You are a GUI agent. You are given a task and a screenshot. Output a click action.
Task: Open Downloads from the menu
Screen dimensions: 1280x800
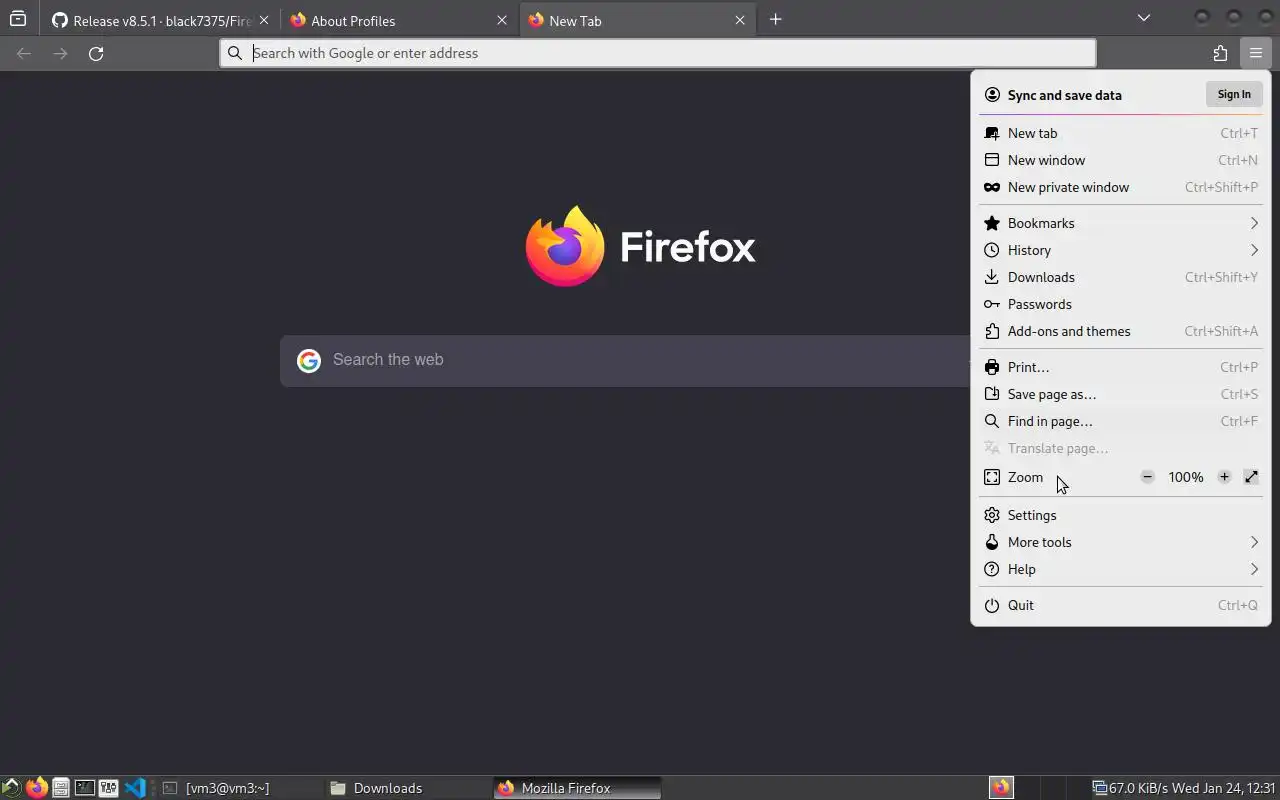pyautogui.click(x=1121, y=277)
